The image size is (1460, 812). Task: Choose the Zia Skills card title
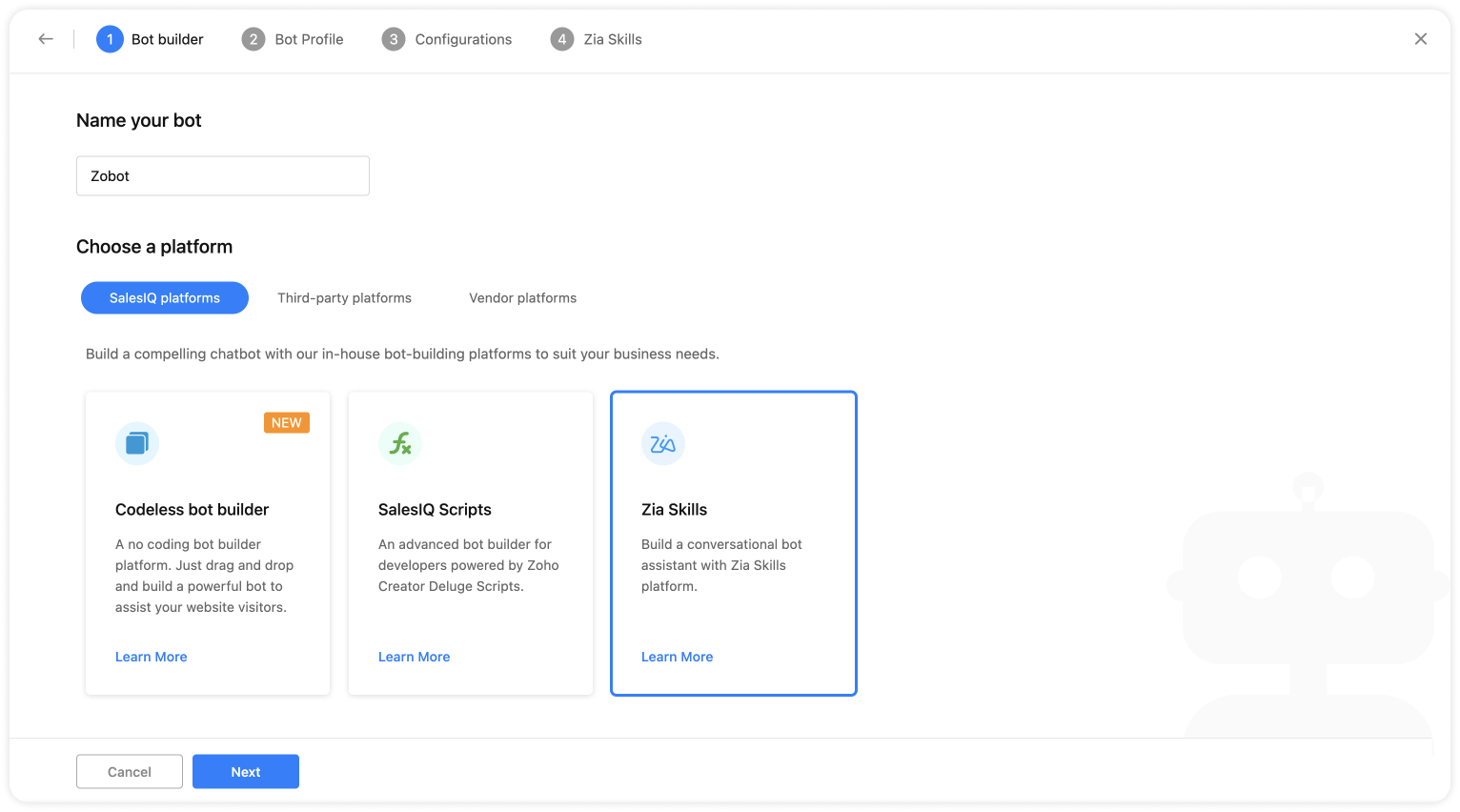point(675,510)
